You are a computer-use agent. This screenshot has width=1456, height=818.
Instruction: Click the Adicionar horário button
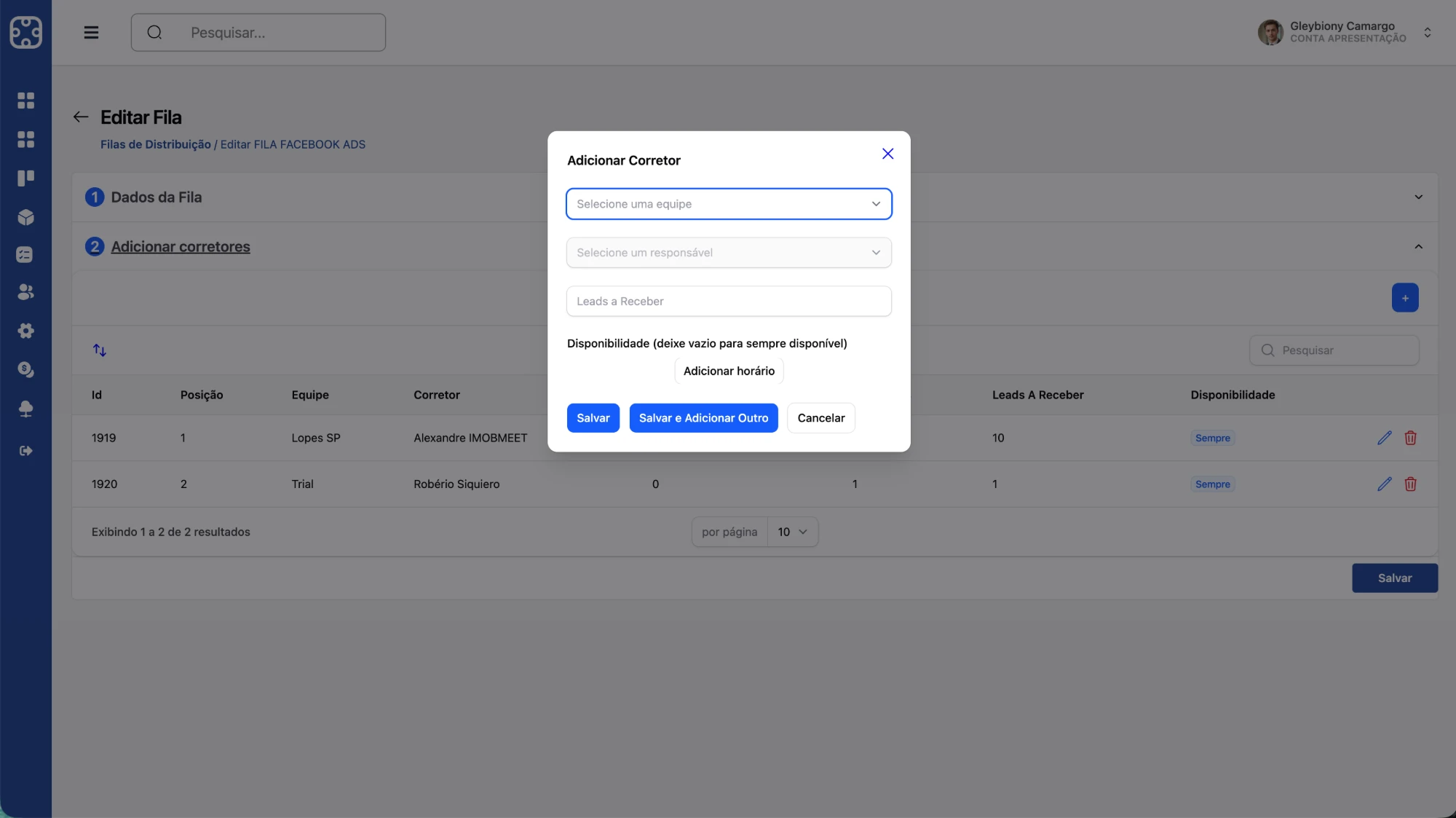point(729,371)
